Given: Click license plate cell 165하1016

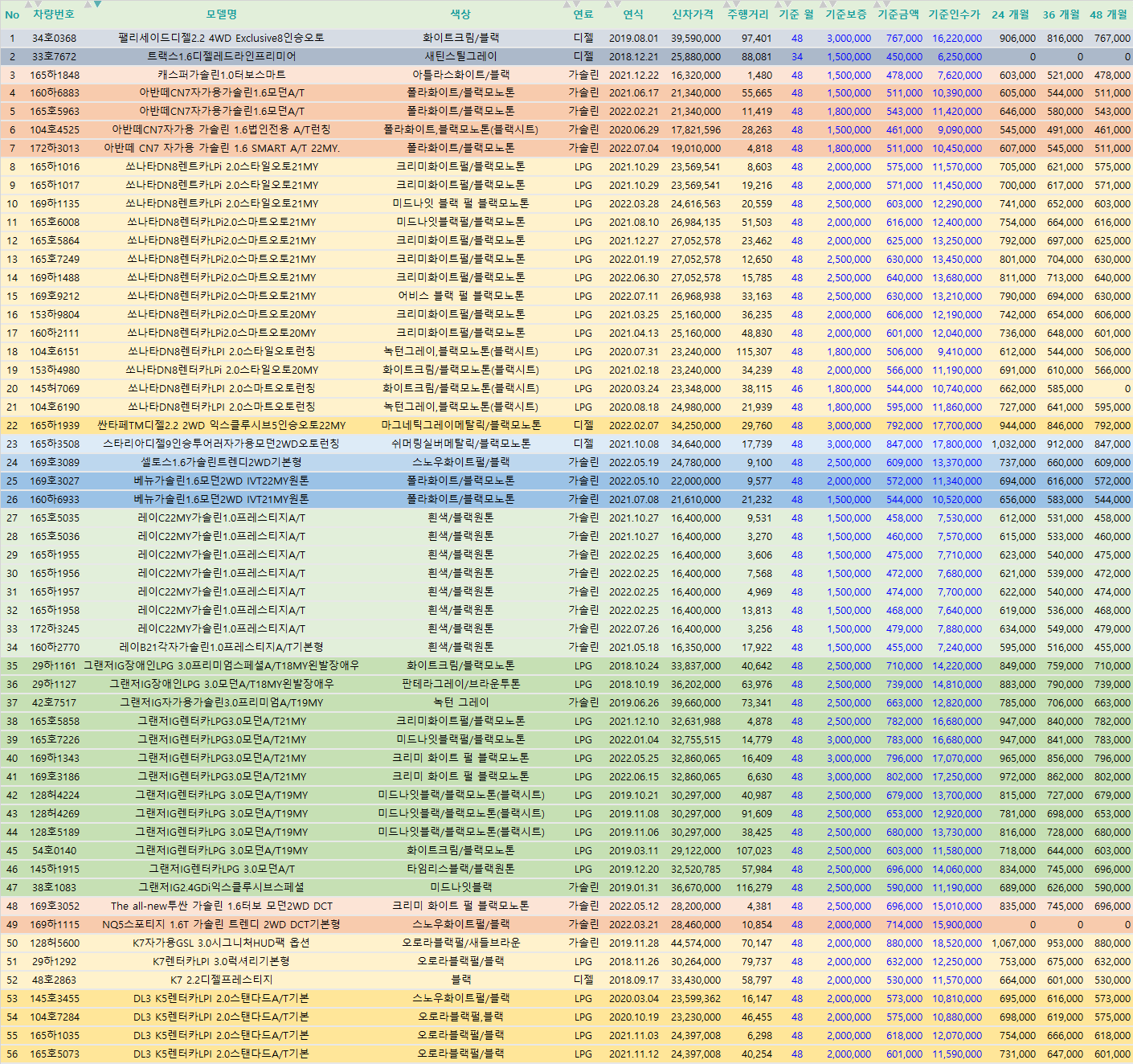Looking at the screenshot, I should click(x=54, y=166).
